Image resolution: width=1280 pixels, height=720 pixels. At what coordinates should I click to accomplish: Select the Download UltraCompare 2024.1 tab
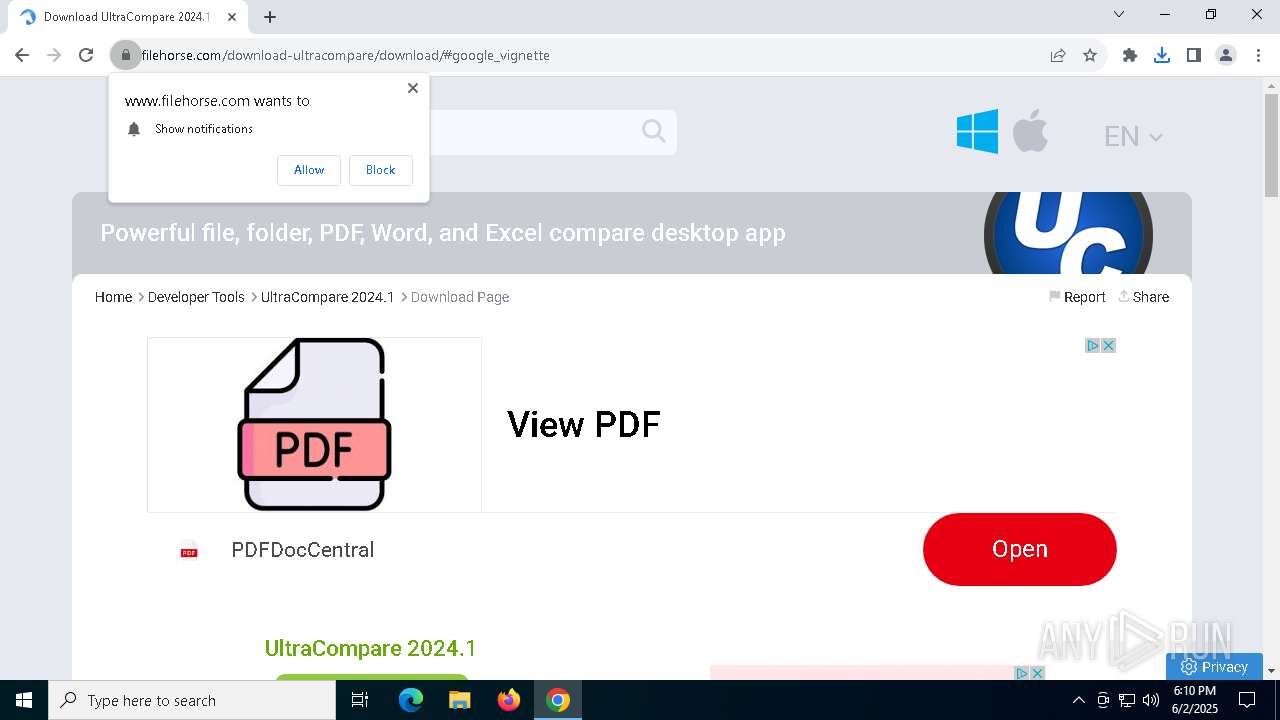click(126, 17)
